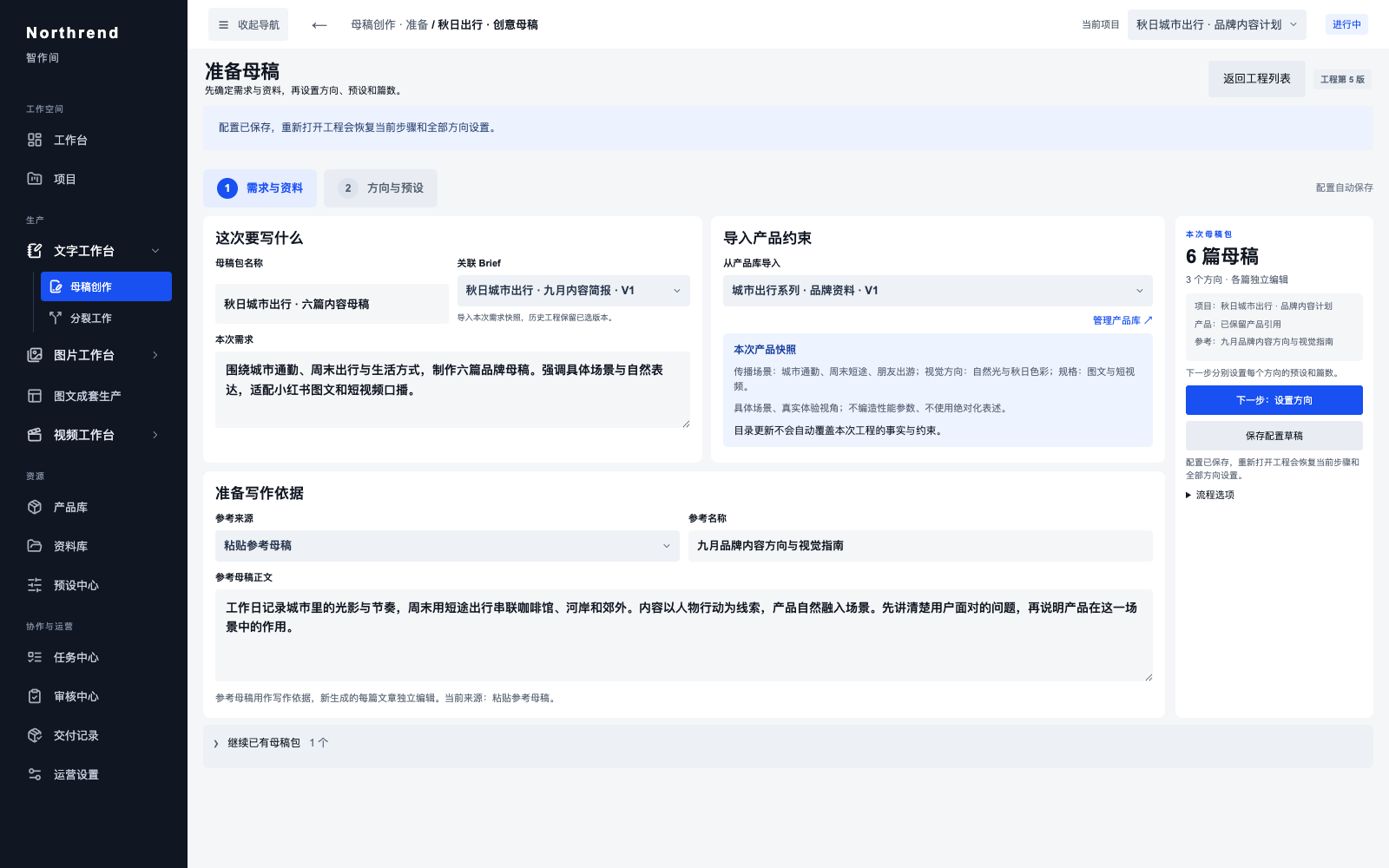
Task: Open the 从产品库导入 dropdown
Action: pyautogui.click(x=938, y=291)
